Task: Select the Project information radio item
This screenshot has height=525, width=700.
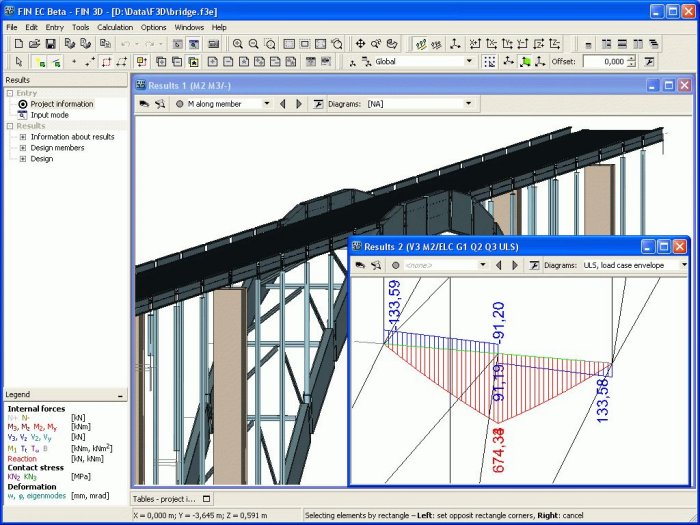Action: [22, 104]
